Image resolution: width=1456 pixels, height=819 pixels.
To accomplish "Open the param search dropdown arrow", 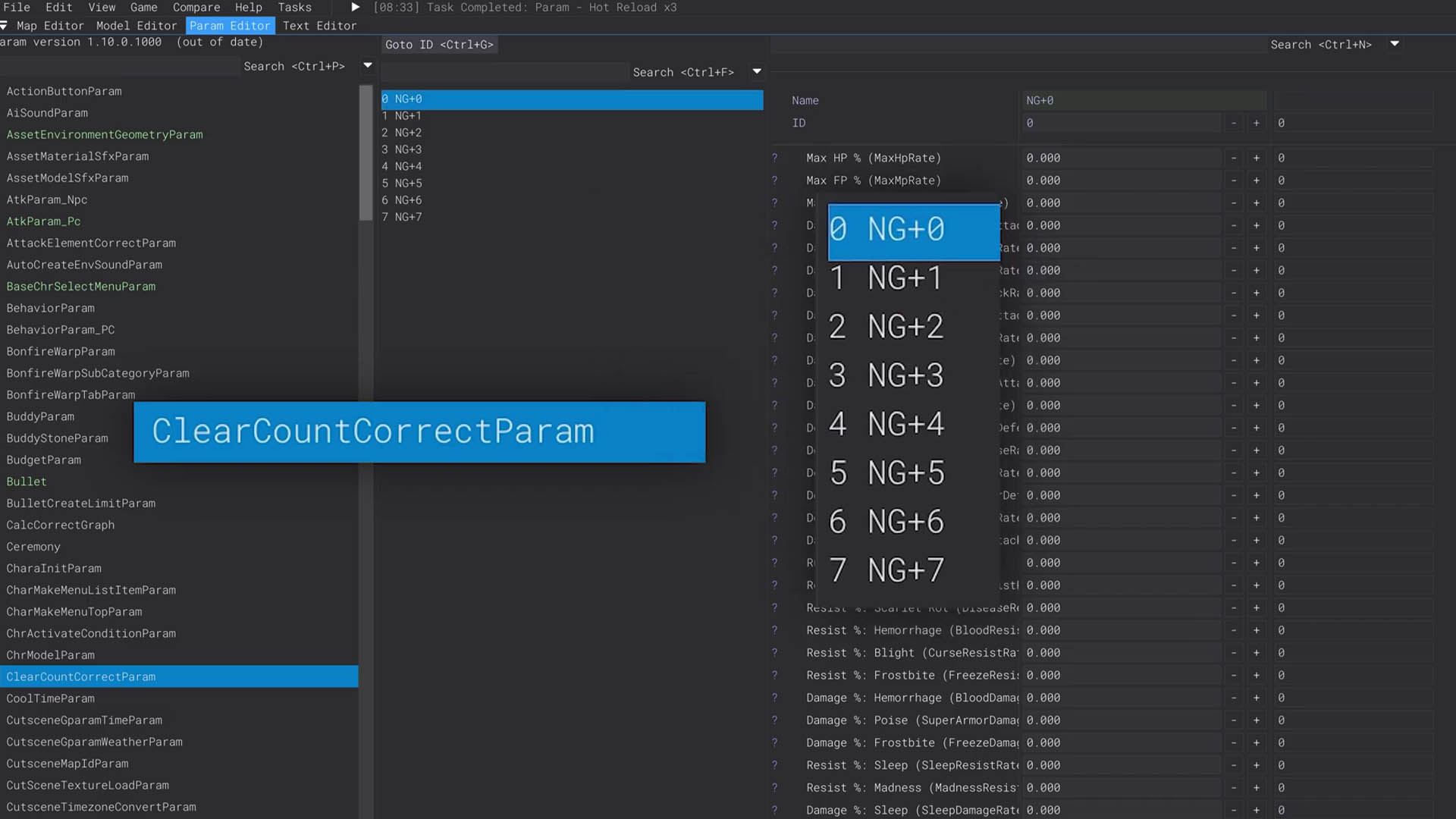I will tap(368, 66).
